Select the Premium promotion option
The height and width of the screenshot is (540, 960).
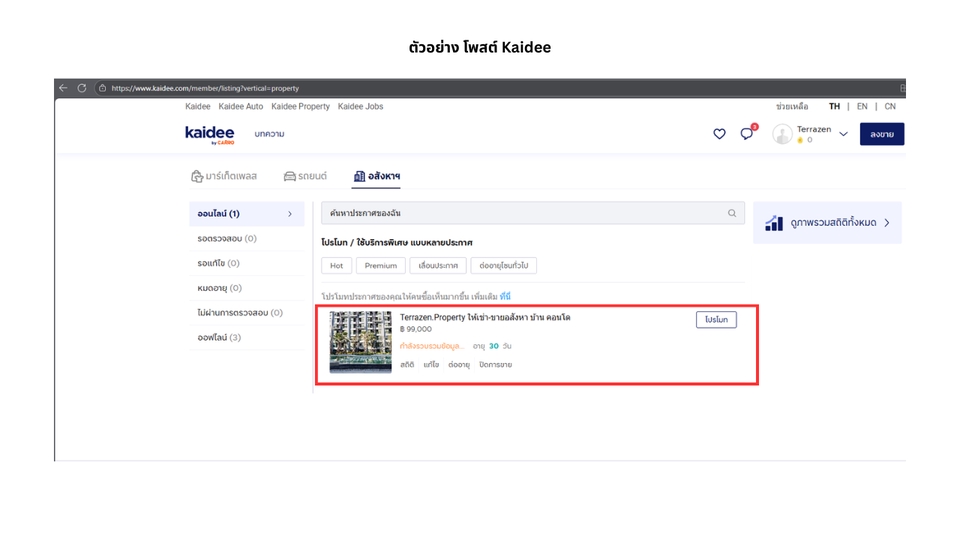tap(380, 266)
